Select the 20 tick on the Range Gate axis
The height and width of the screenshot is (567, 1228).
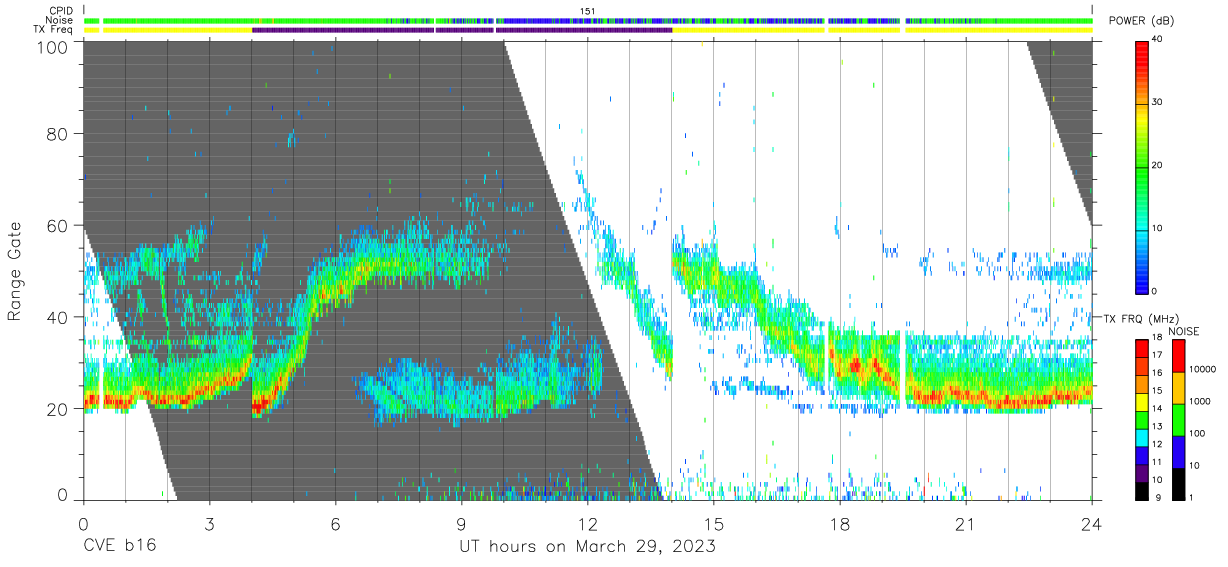57,409
